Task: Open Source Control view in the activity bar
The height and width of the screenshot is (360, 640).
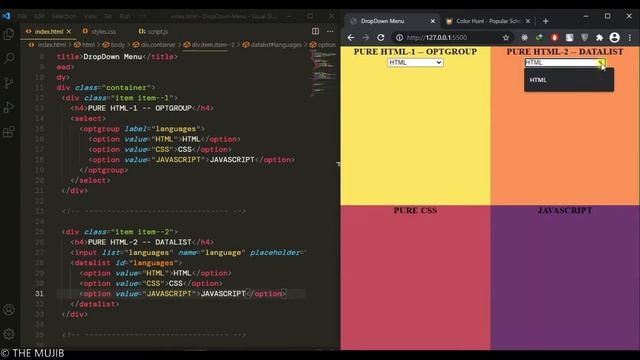Action: [9, 83]
